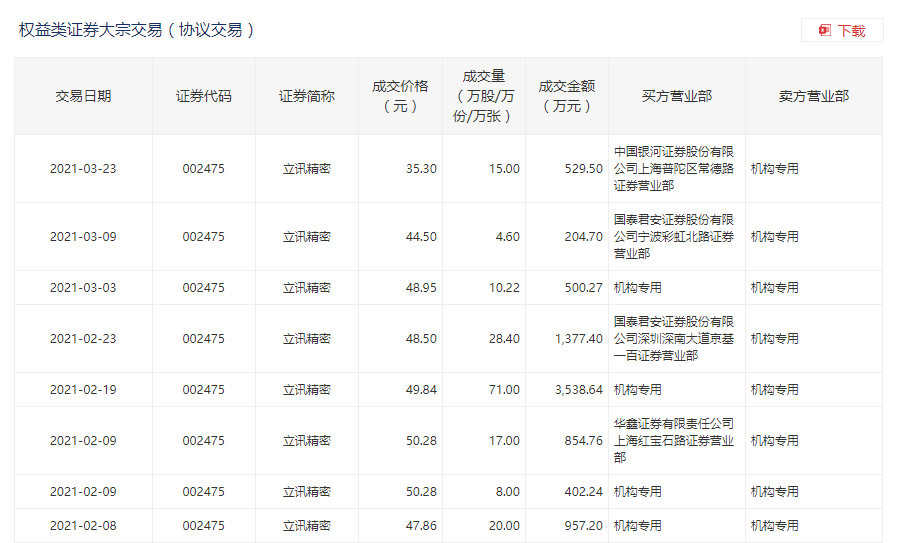Click the 证券简称 column header

pos(307,96)
